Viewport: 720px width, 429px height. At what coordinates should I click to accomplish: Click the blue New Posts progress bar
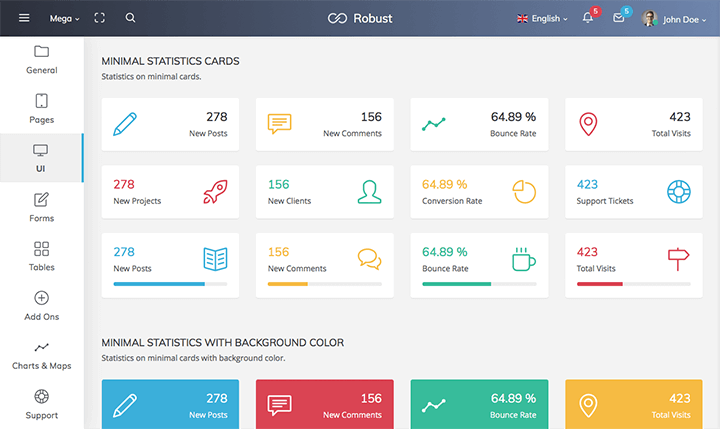(170, 284)
